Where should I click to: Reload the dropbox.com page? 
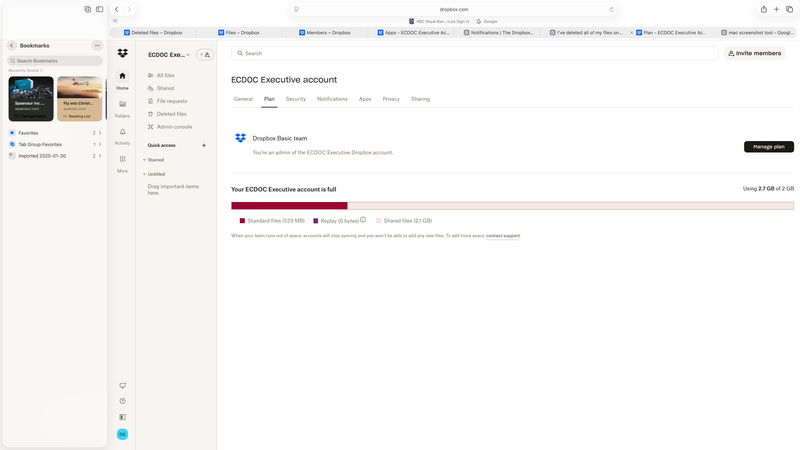pyautogui.click(x=611, y=9)
